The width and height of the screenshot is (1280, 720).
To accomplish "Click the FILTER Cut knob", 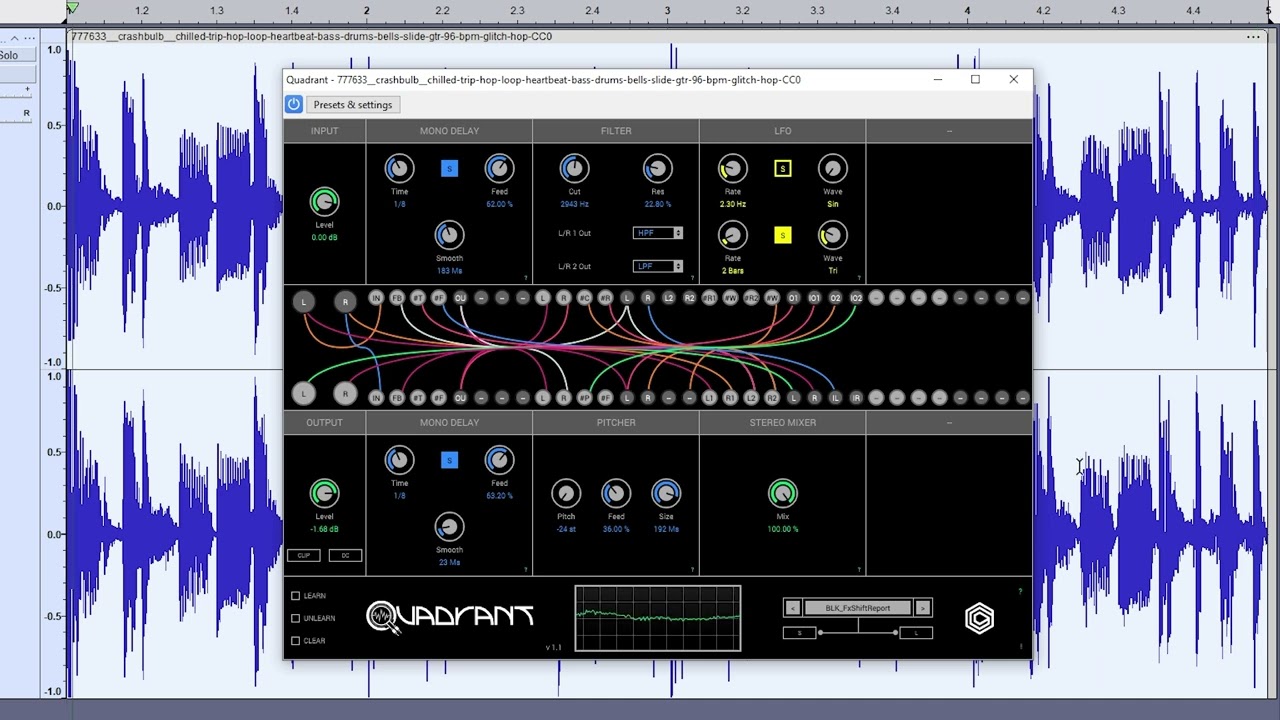I will point(574,169).
